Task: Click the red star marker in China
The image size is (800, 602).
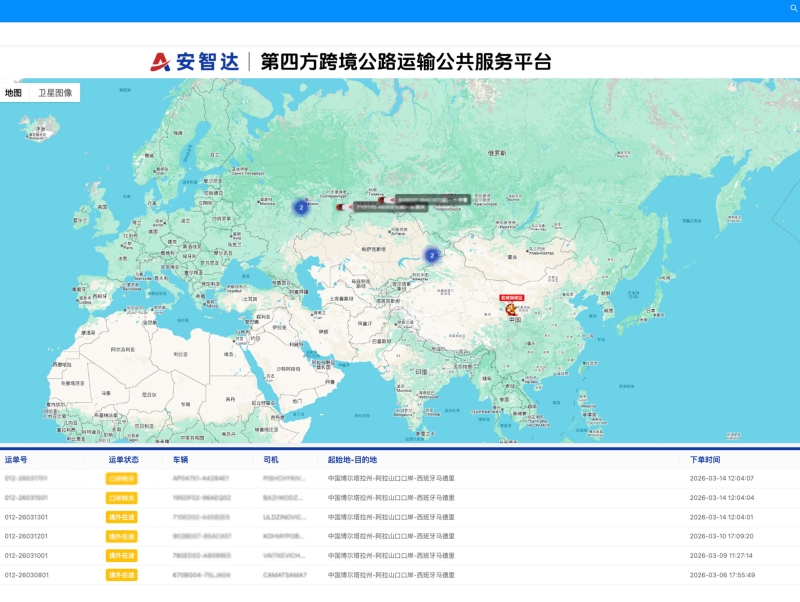Action: point(511,309)
